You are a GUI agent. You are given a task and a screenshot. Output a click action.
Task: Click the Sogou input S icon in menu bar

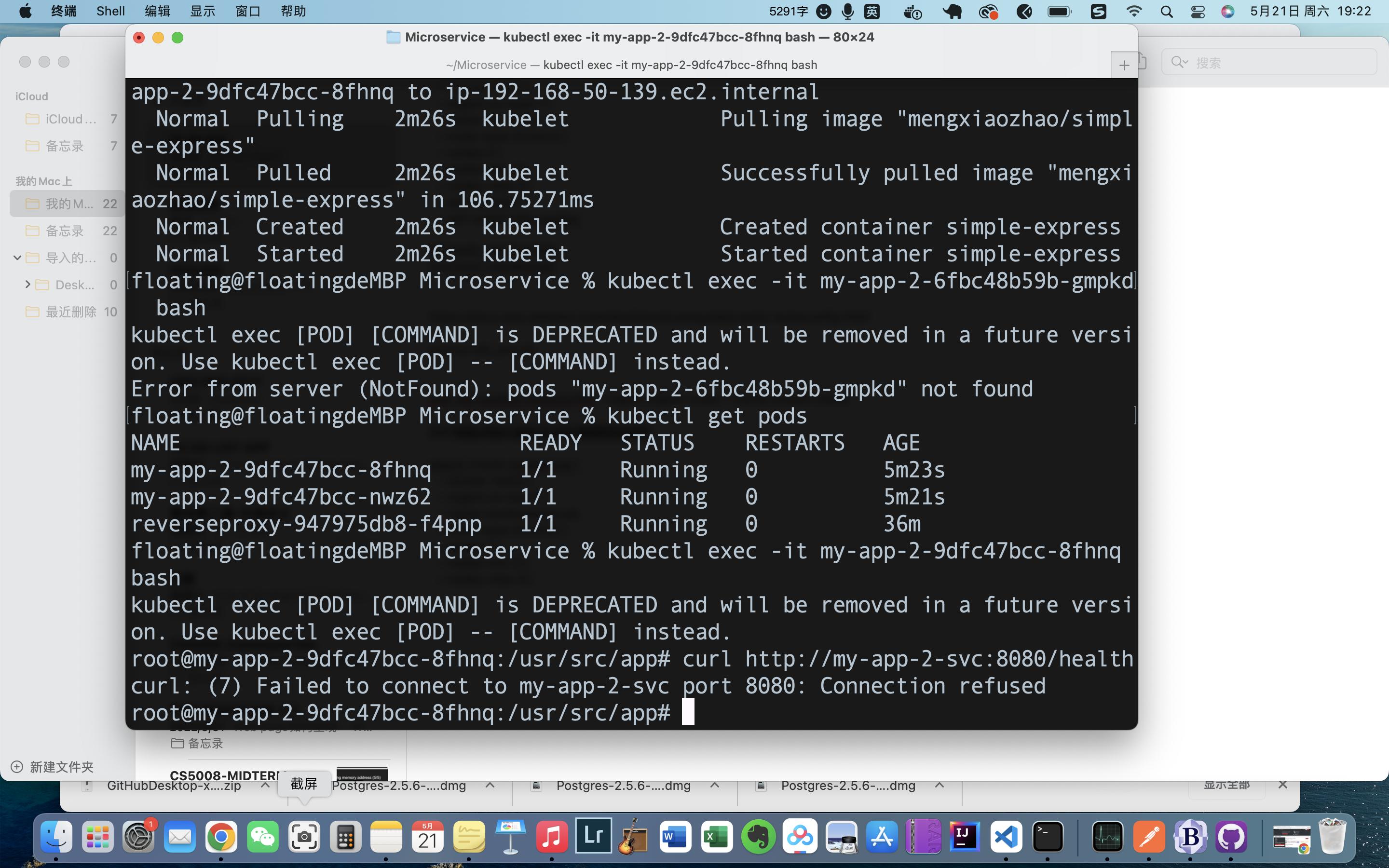[x=1098, y=12]
